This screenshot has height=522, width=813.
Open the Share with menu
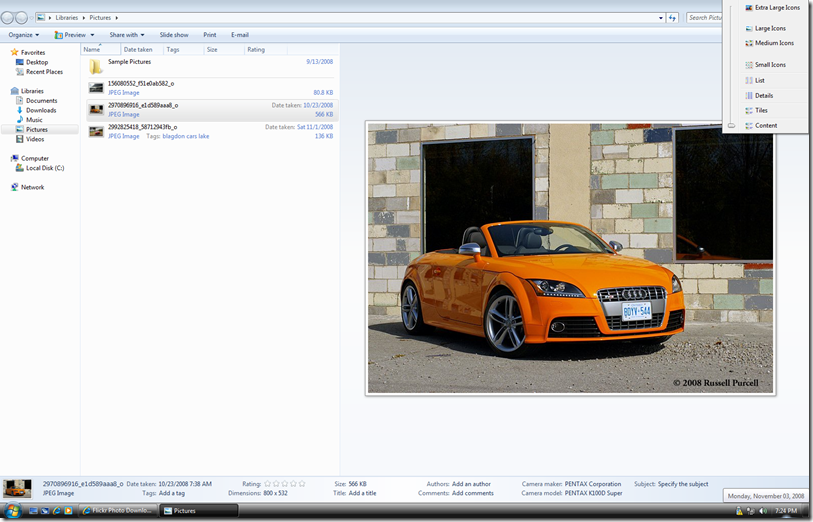pyautogui.click(x=127, y=35)
